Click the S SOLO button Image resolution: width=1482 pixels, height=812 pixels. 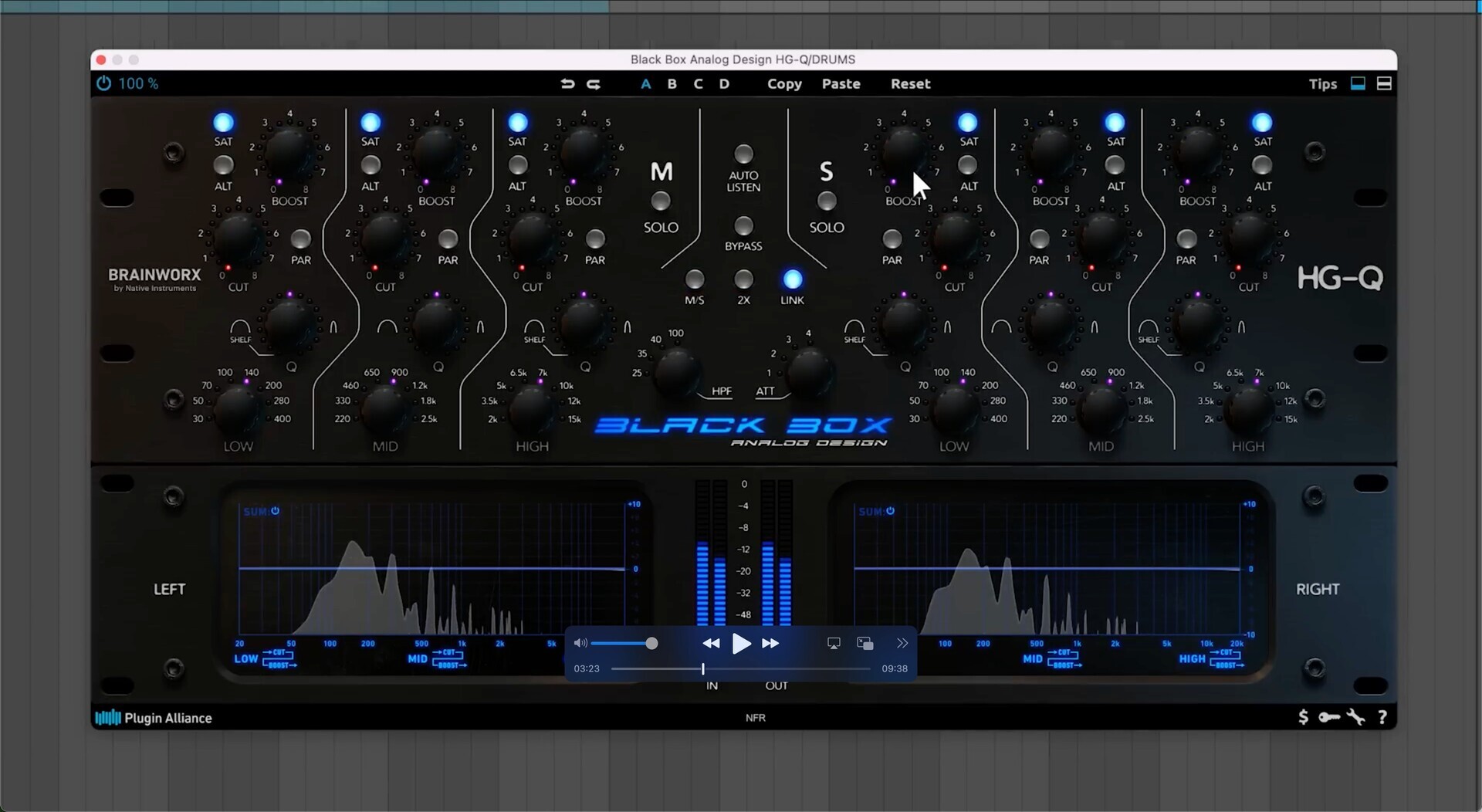click(x=827, y=201)
